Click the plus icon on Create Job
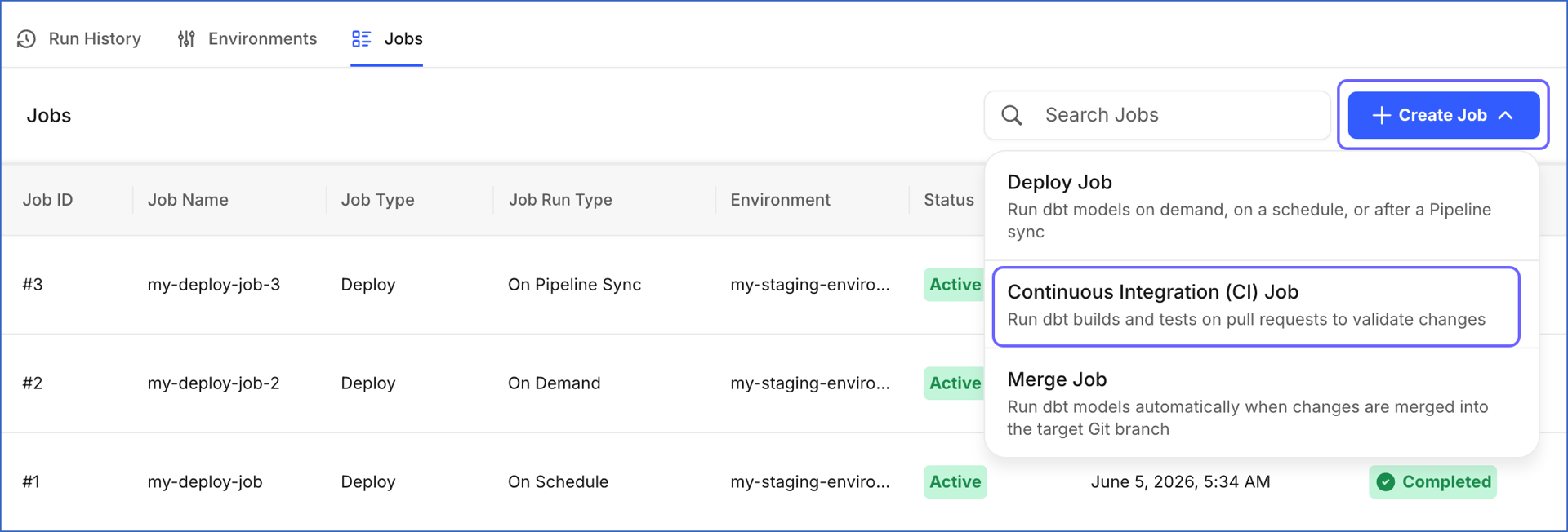This screenshot has height=532, width=1568. pyautogui.click(x=1381, y=115)
